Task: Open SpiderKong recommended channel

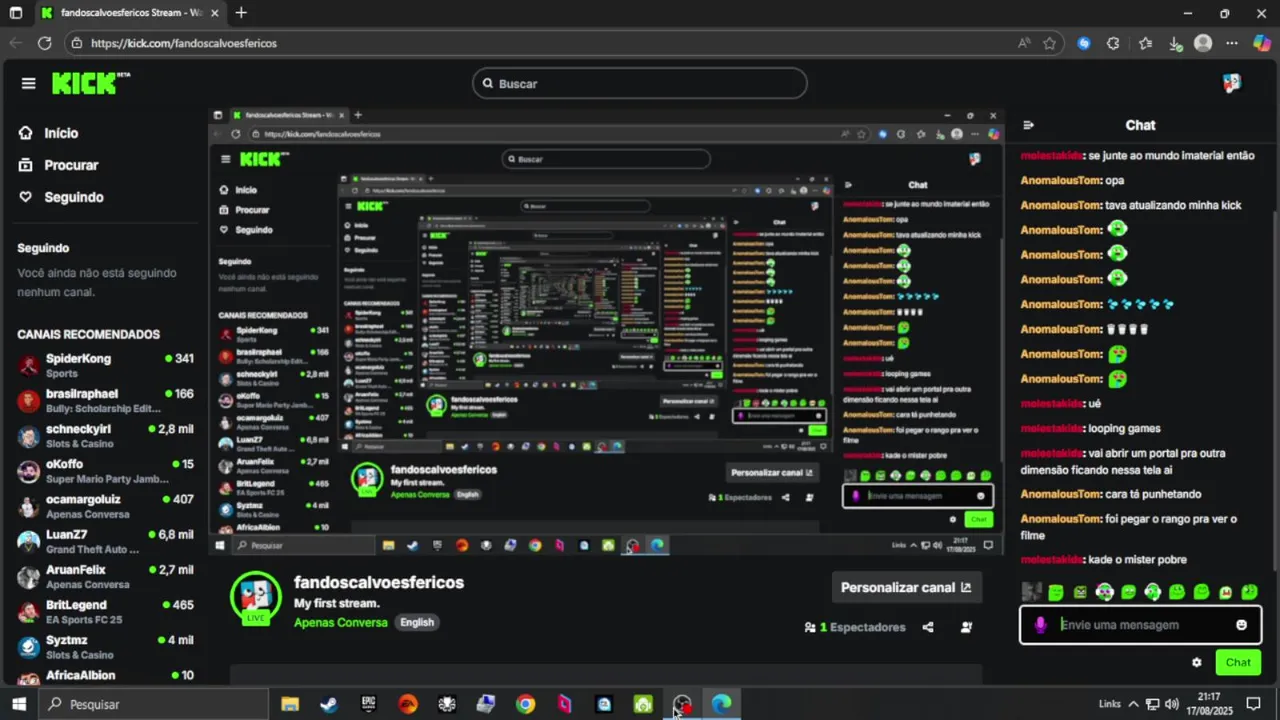Action: coord(105,365)
